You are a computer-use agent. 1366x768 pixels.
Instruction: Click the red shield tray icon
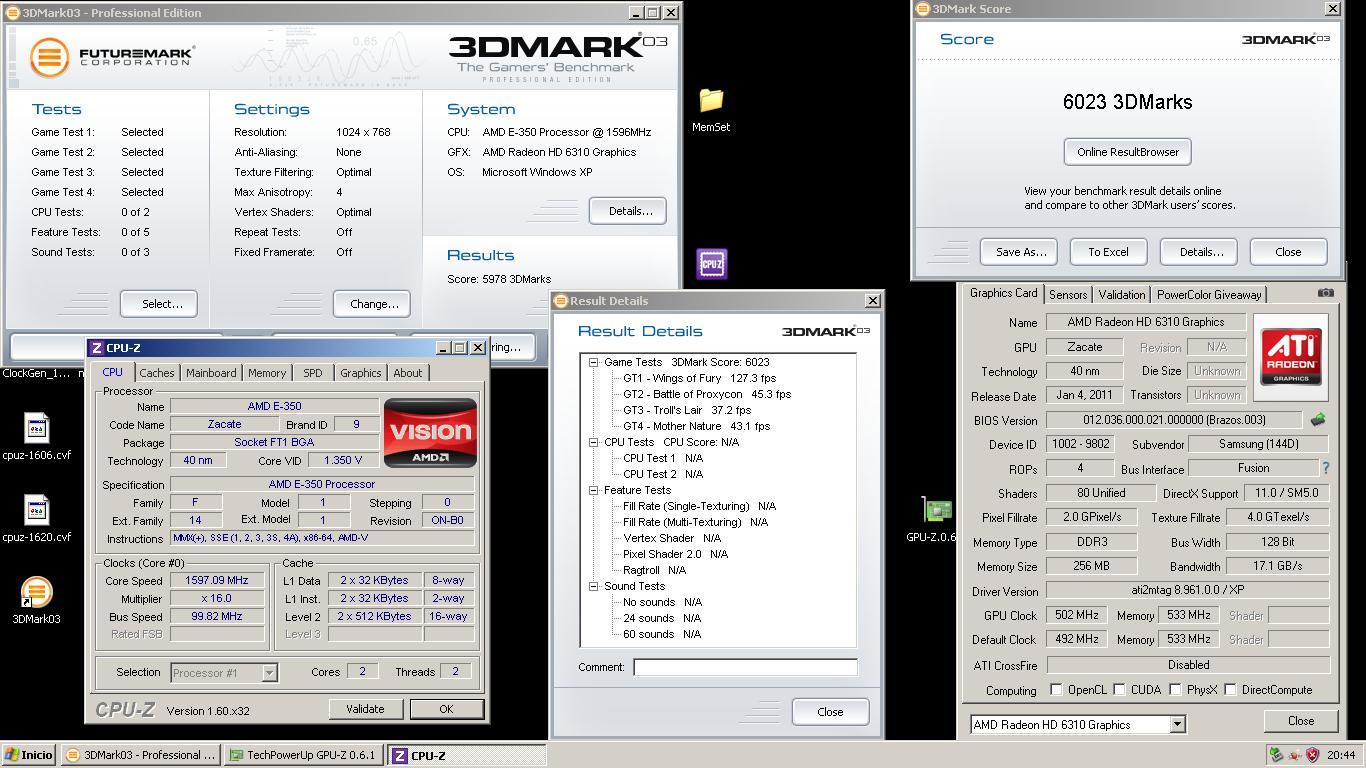coord(1312,755)
